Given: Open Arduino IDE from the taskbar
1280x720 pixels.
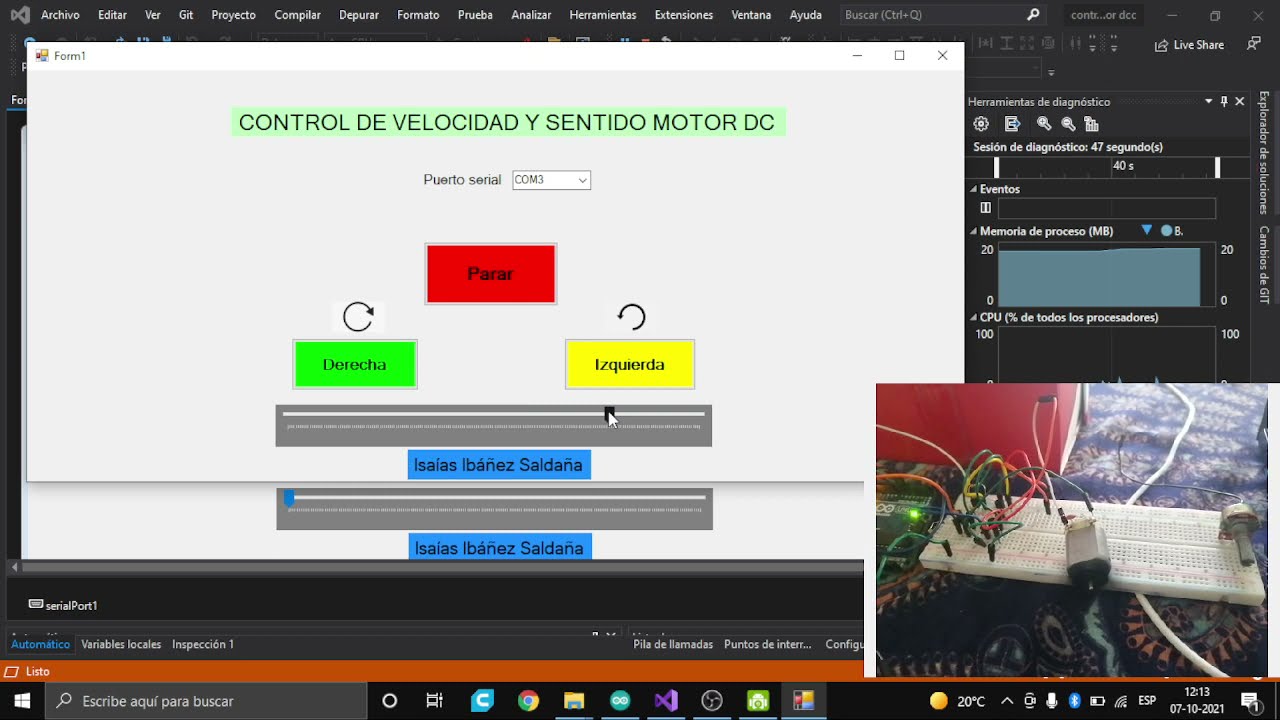Looking at the screenshot, I should 620,701.
